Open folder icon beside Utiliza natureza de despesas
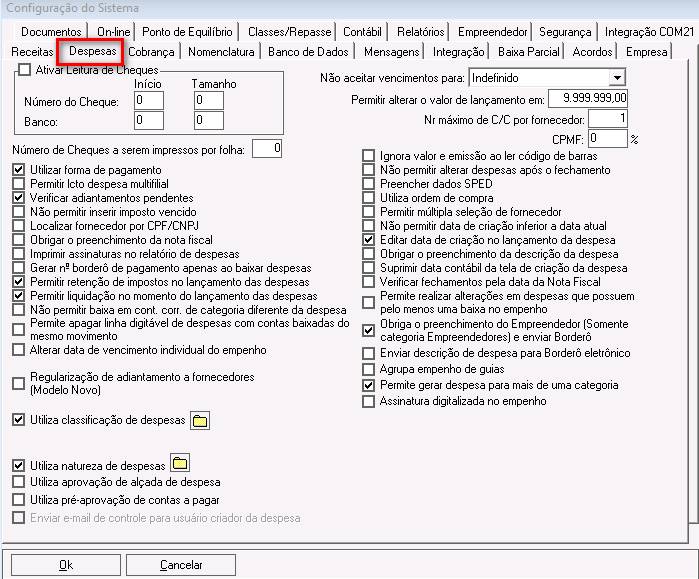This screenshot has width=699, height=579. click(x=180, y=463)
